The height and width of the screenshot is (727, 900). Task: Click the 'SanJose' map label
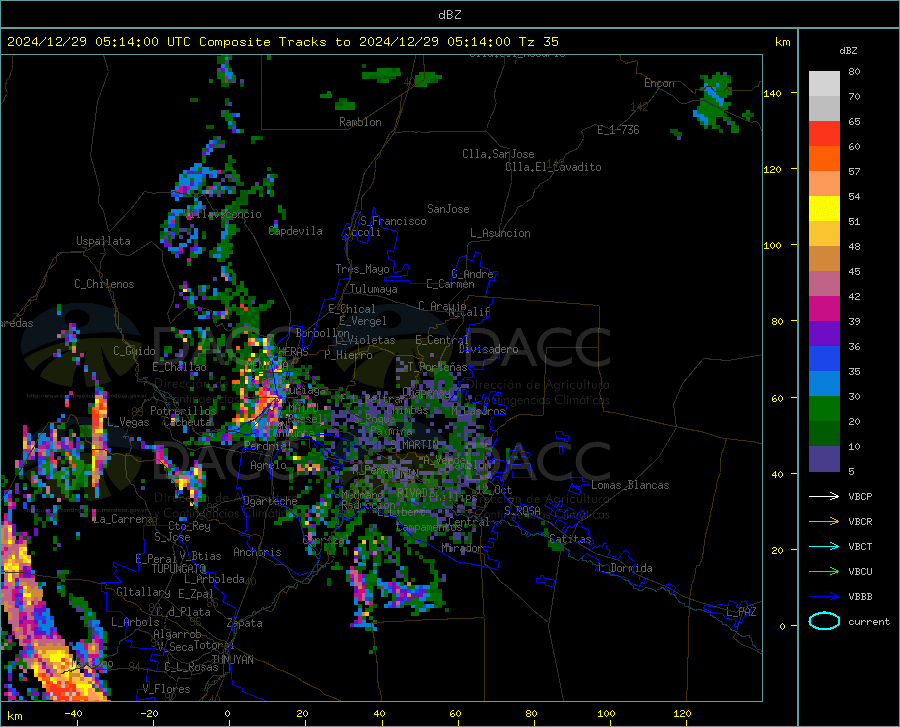pos(448,209)
